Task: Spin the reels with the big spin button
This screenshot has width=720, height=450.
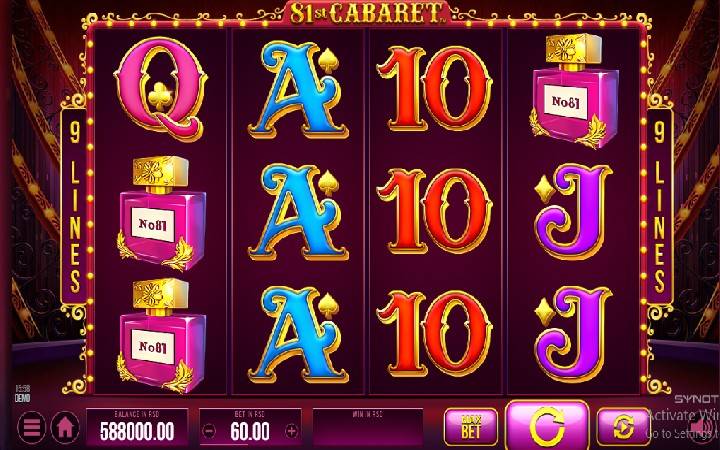Action: (547, 425)
